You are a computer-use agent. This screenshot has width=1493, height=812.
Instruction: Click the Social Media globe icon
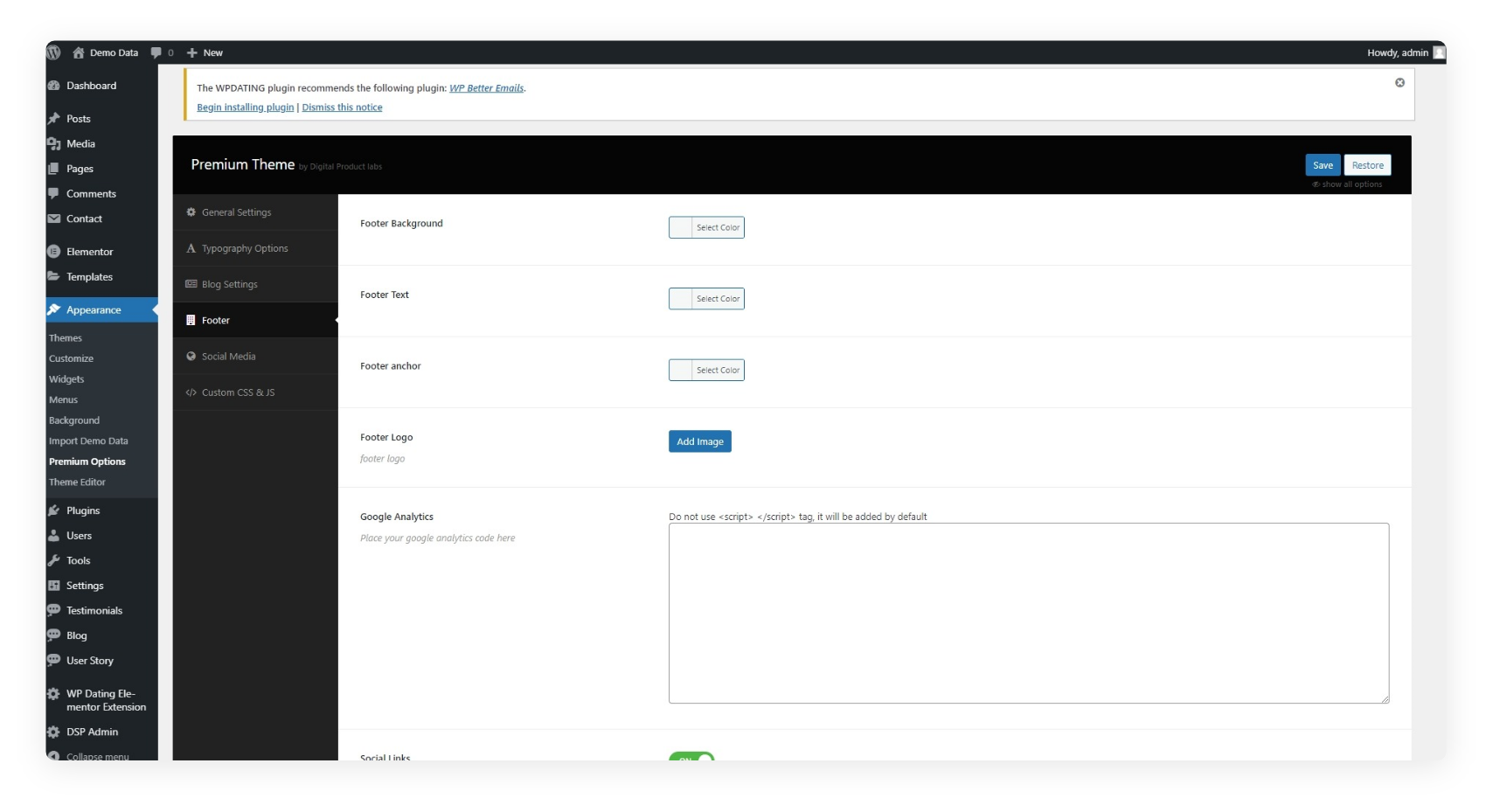tap(191, 357)
